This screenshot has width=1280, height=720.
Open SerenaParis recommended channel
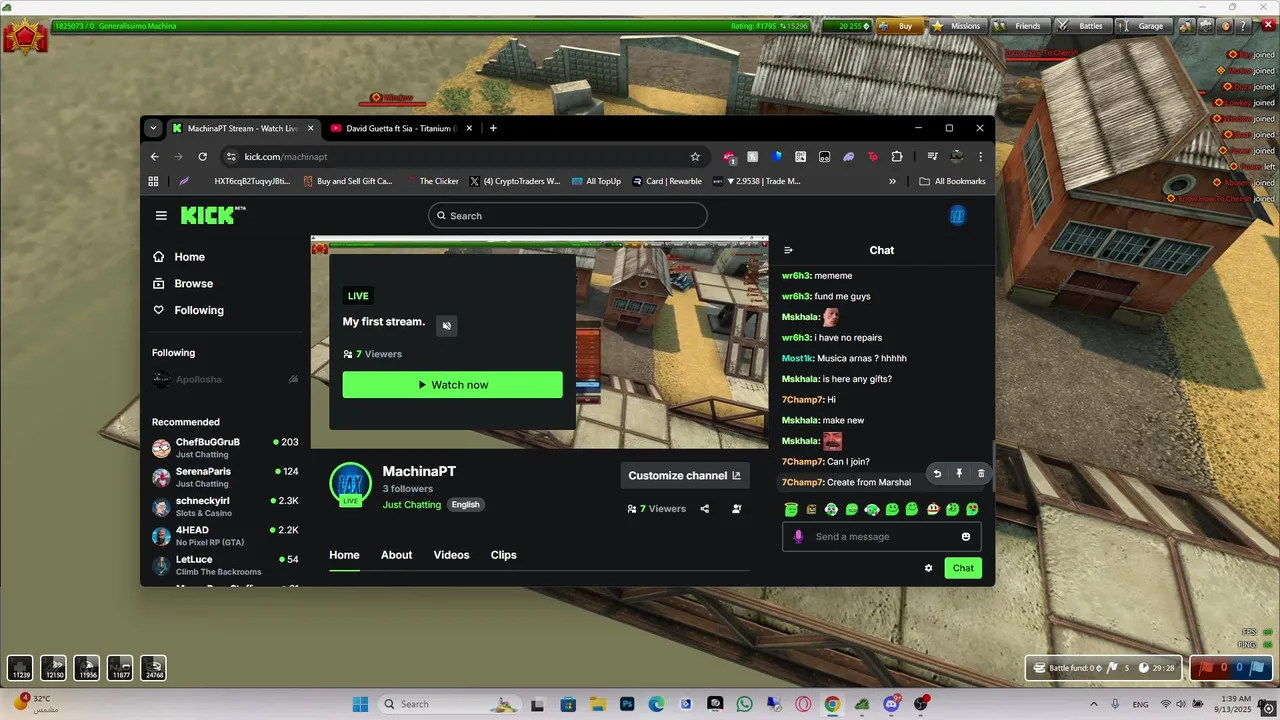click(225, 477)
